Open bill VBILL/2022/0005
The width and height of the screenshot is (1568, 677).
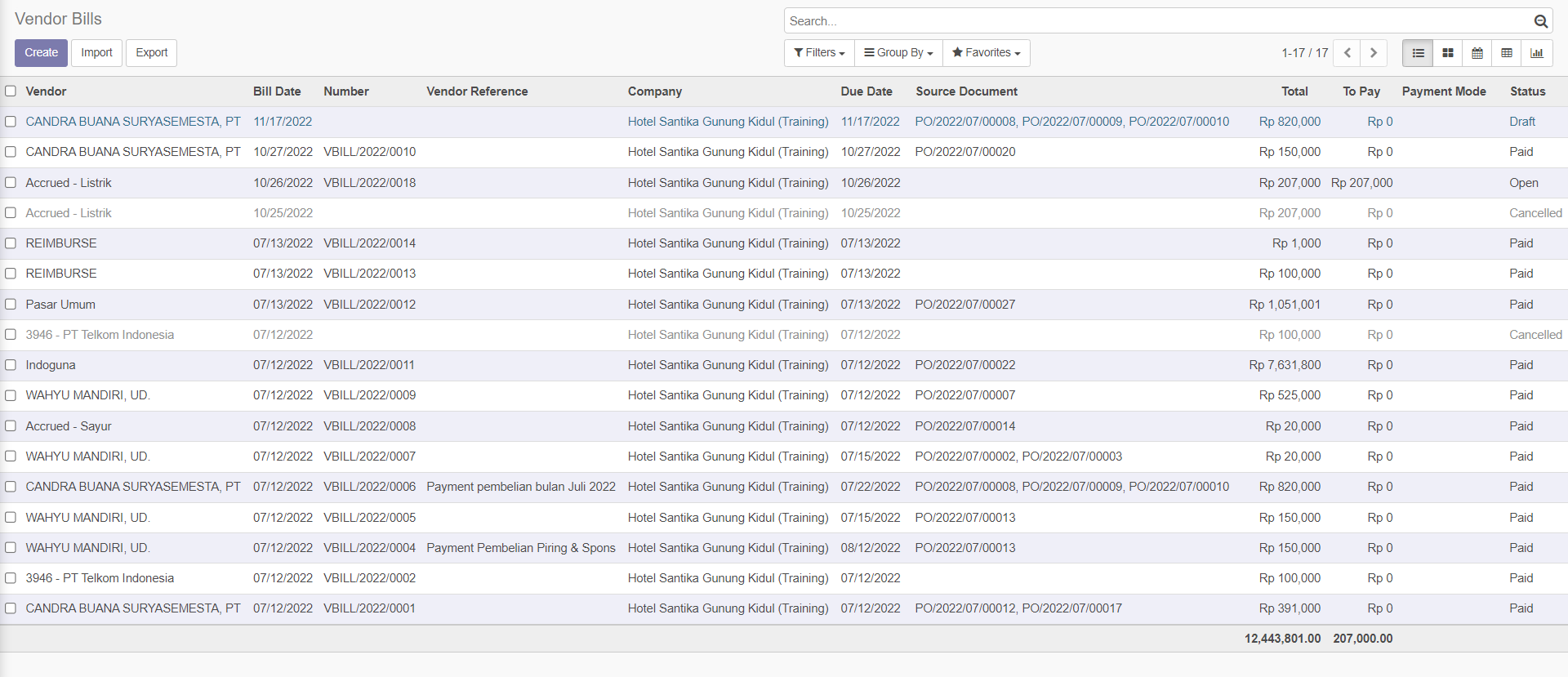click(x=369, y=518)
